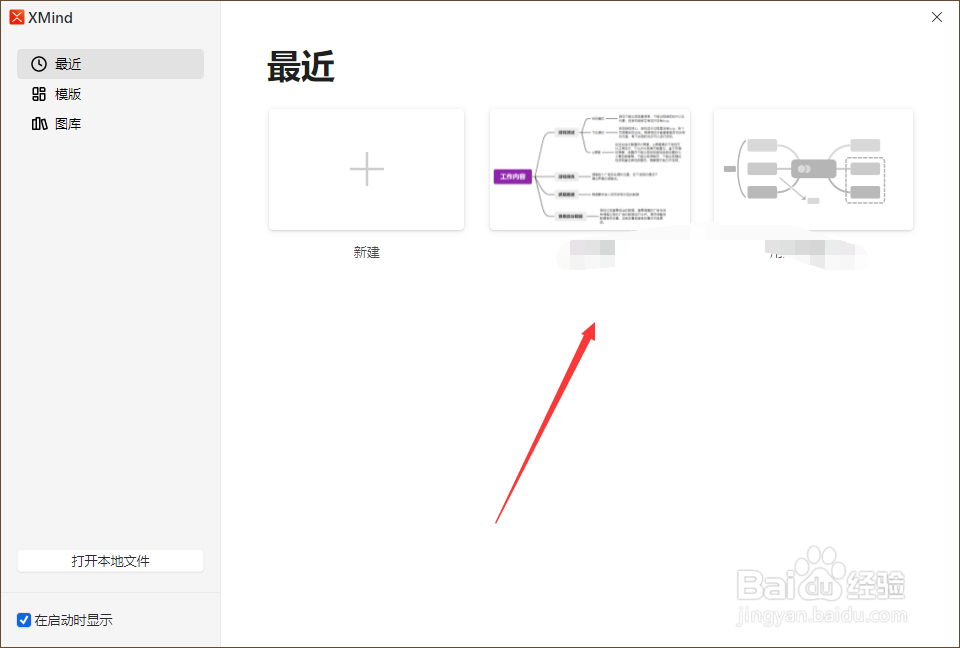Click the 新建 label to create a map
960x648 pixels.
(x=366, y=251)
